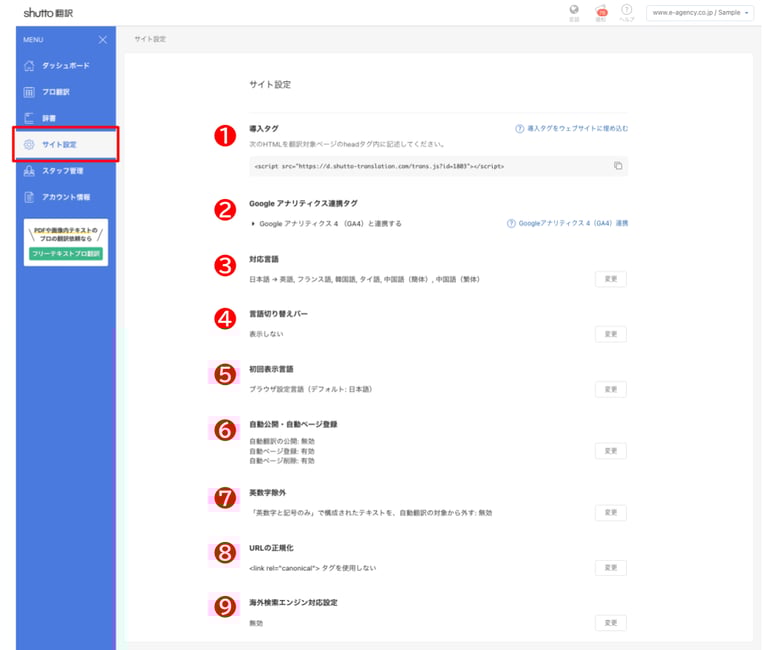The image size is (781, 650).
Task: Click 変更 button for 自動公開・自動ページ登録
Action: 611,451
